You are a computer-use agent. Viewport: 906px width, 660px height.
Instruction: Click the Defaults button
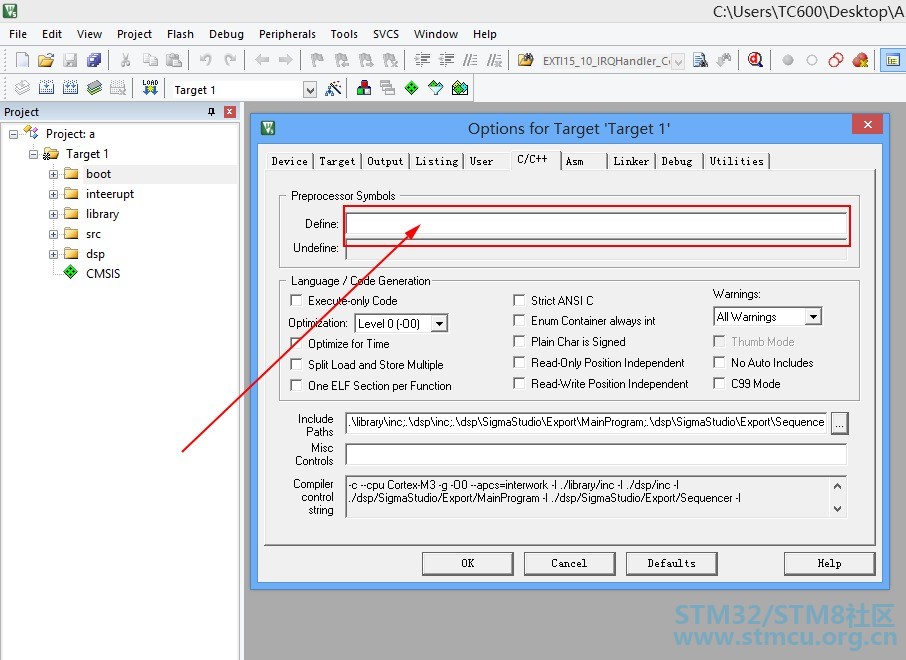pyautogui.click(x=671, y=563)
